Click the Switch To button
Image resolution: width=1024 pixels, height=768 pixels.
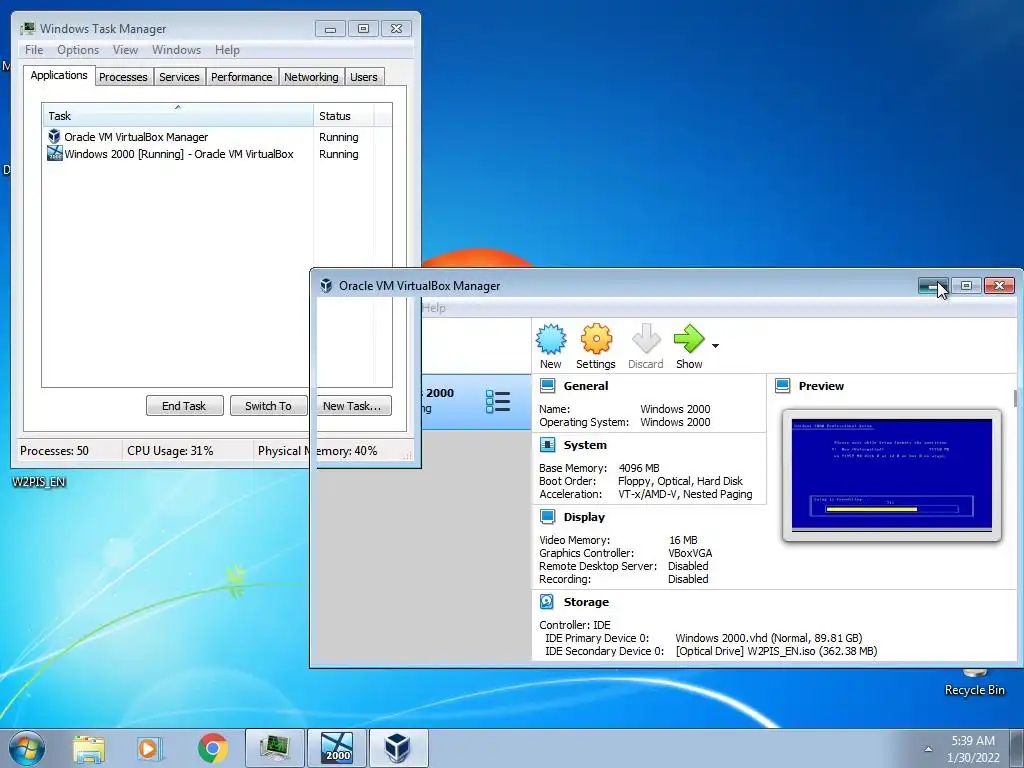tap(268, 406)
